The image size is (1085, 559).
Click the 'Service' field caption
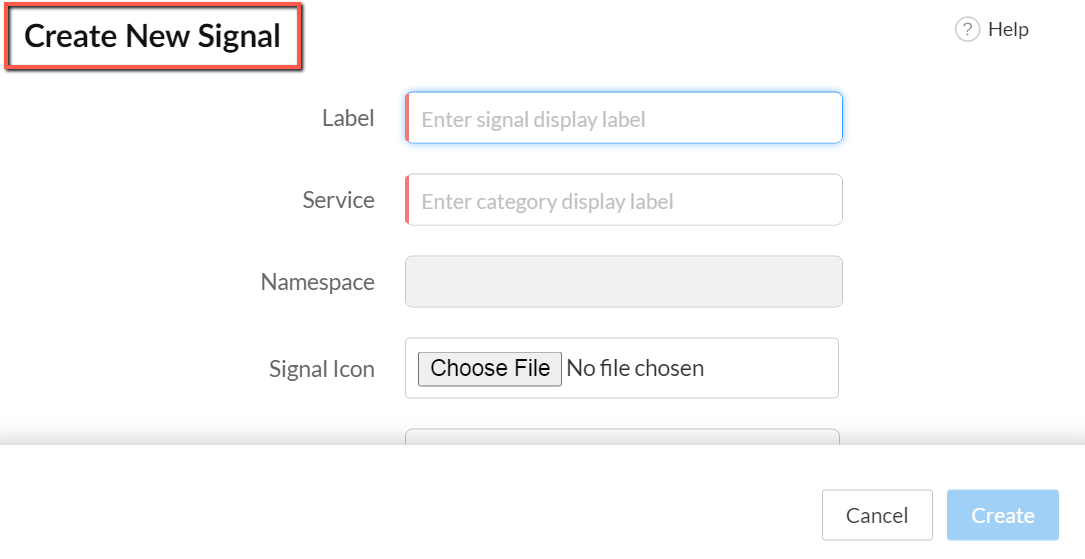[338, 200]
